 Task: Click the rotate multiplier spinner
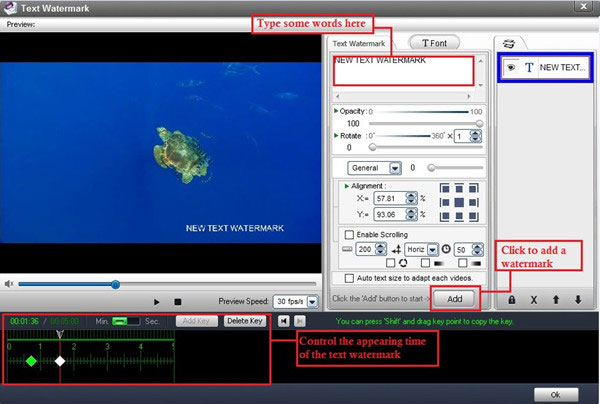pos(475,136)
